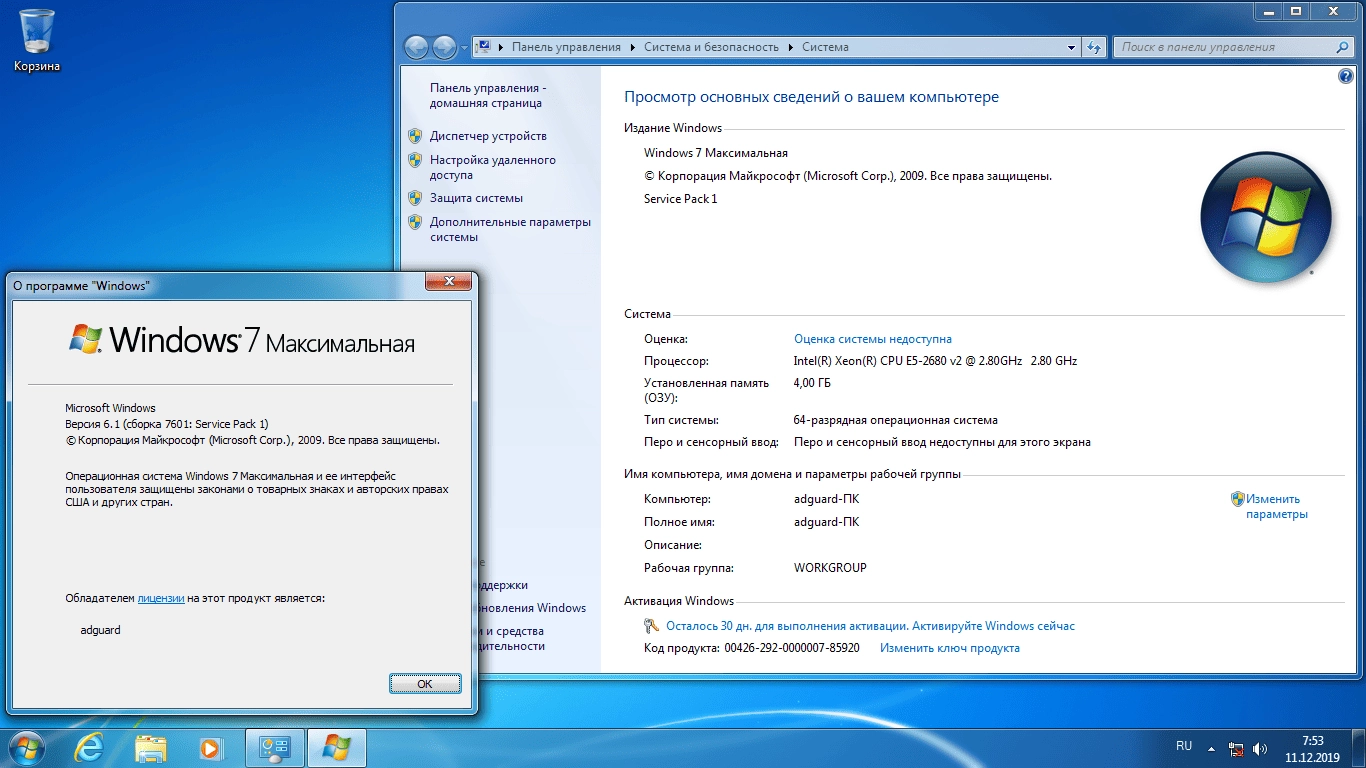Click Обновления Windows link
Screen dimensions: 1366x768
(x=533, y=608)
